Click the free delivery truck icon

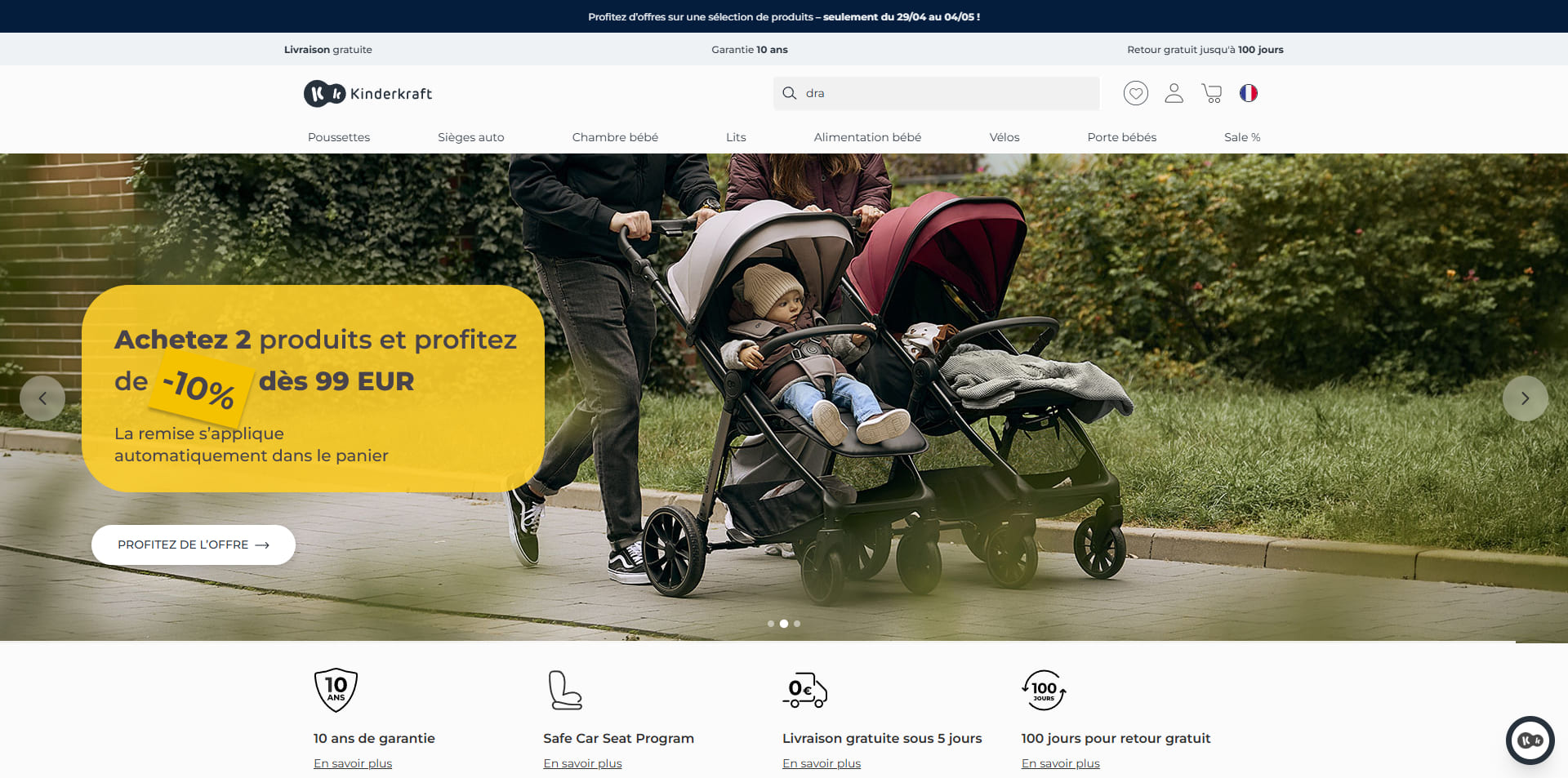tap(805, 691)
